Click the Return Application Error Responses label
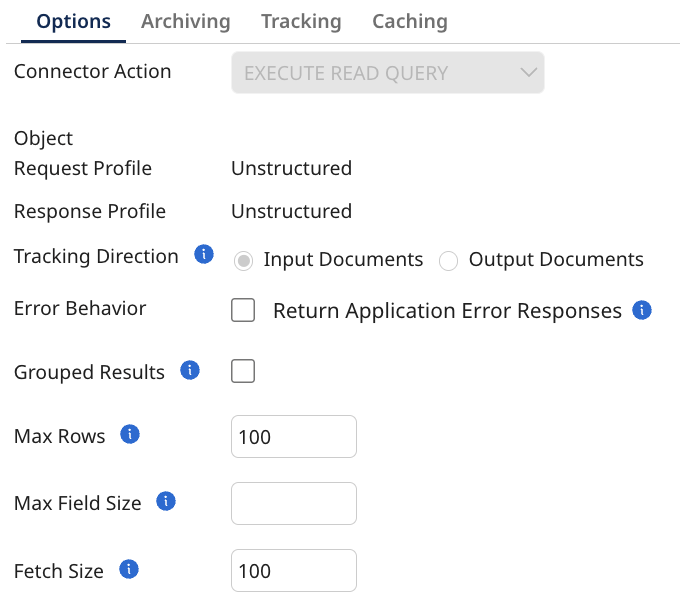Screen dimensions: 680x608 tap(447, 311)
